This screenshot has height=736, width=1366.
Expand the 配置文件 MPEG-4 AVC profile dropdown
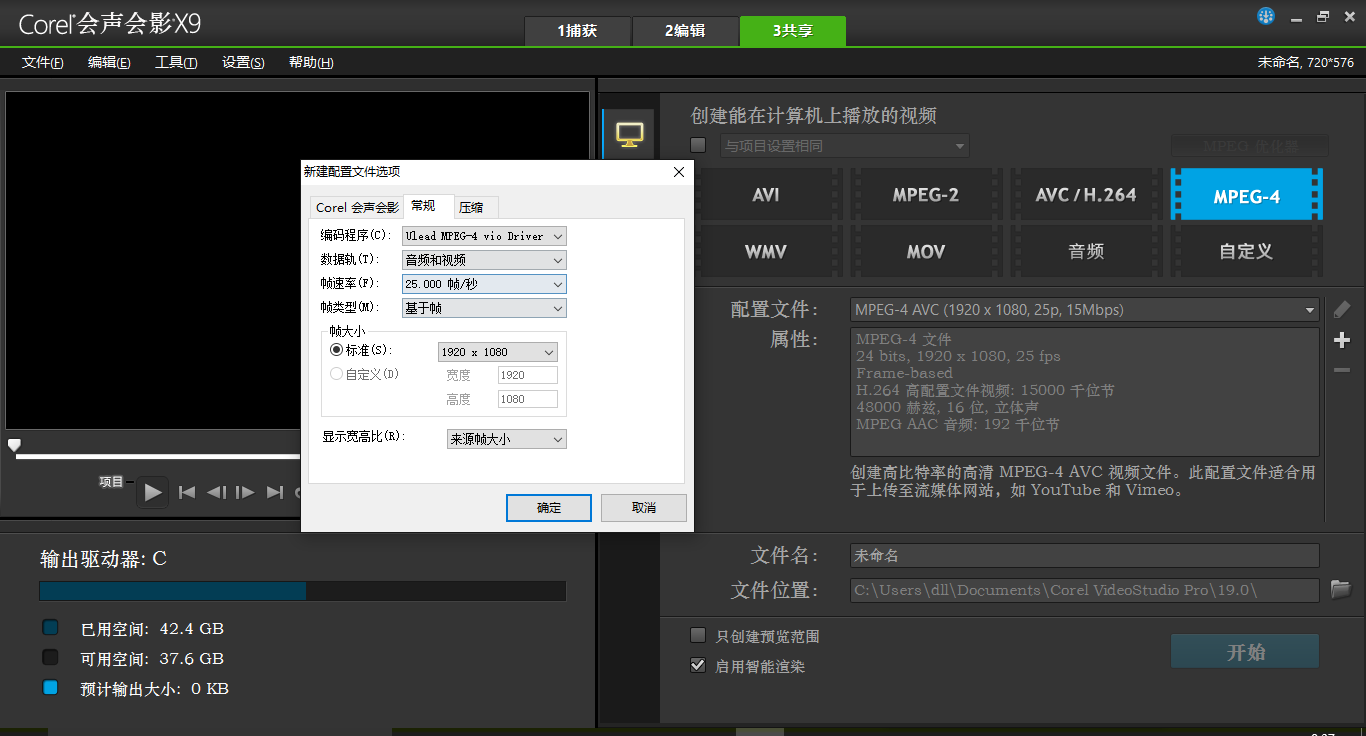tap(1085, 310)
